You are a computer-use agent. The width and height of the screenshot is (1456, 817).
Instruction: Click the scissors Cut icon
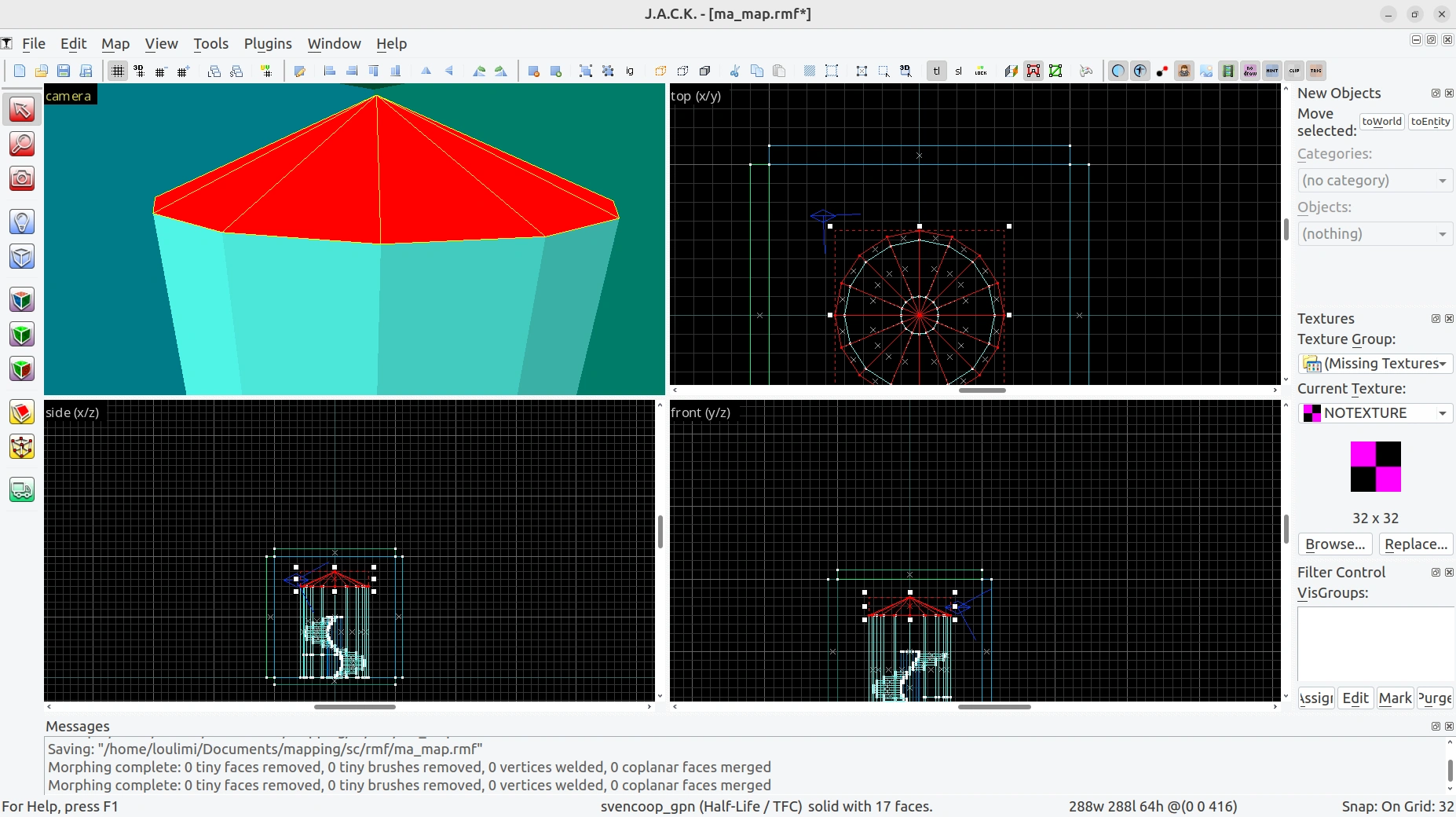pyautogui.click(x=735, y=71)
